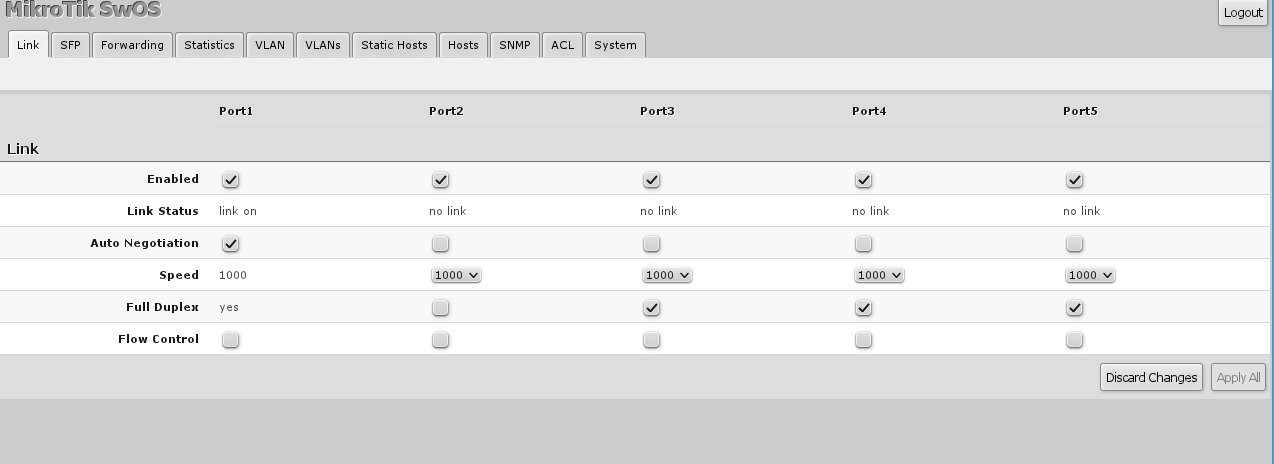The height and width of the screenshot is (464, 1274).
Task: Uncheck Full Duplex on Port4
Action: [863, 308]
